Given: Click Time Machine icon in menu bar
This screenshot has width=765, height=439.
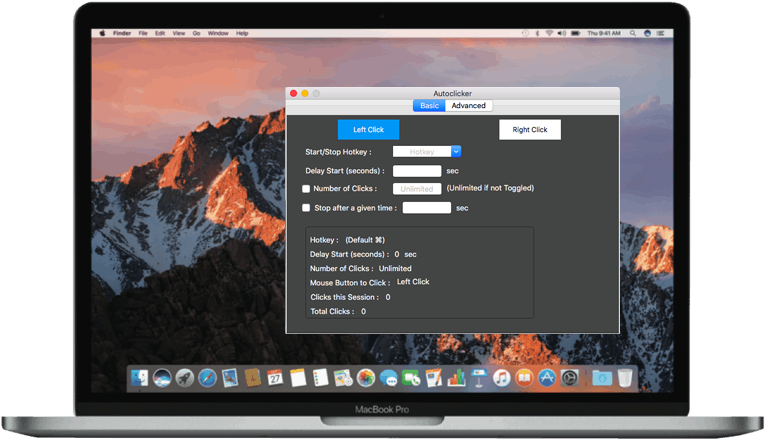Looking at the screenshot, I should pyautogui.click(x=525, y=33).
